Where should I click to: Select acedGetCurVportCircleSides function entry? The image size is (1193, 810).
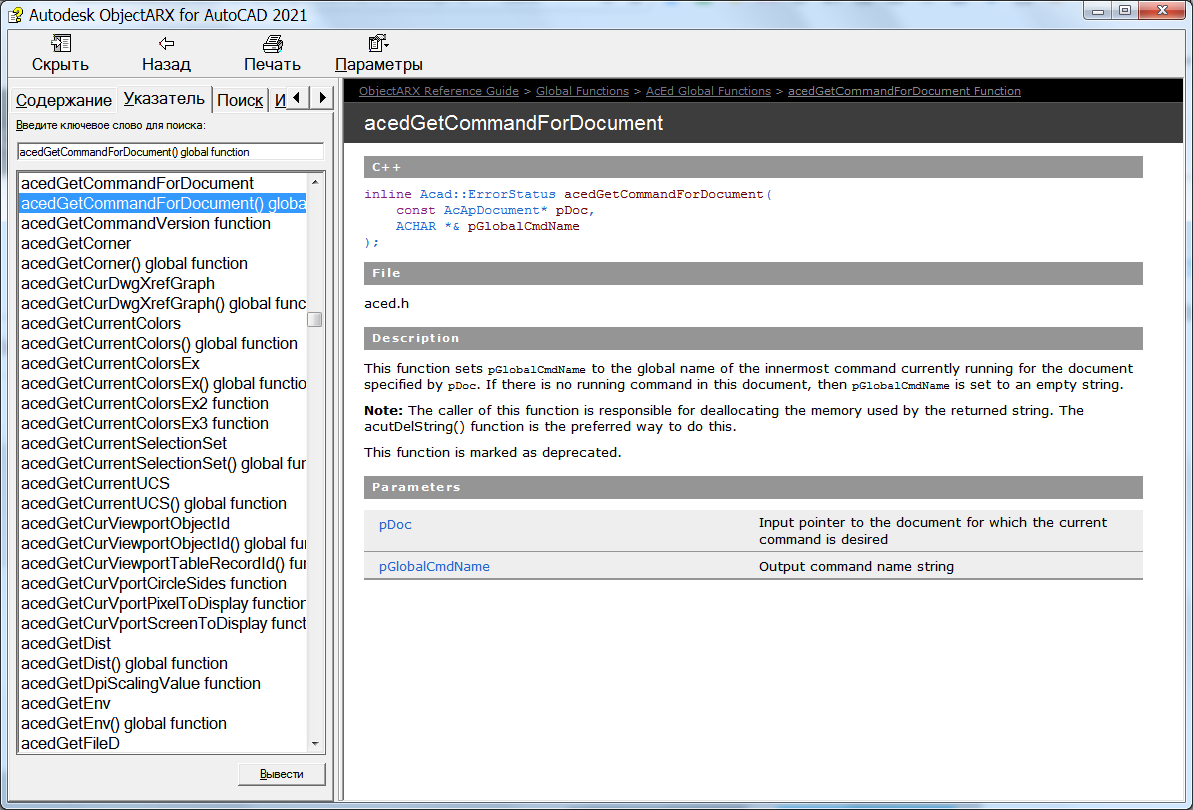coord(163,584)
